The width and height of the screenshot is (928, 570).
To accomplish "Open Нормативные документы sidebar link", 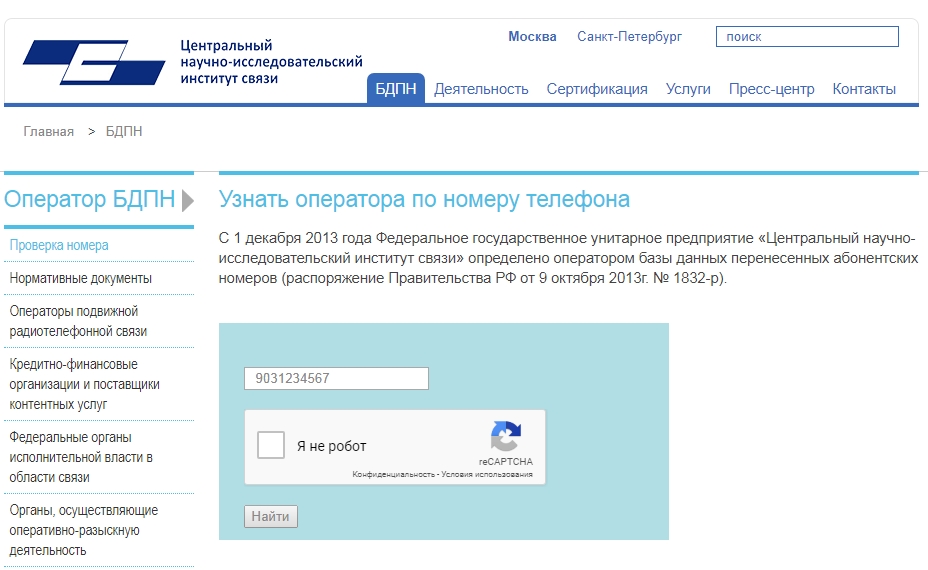I will click(81, 278).
